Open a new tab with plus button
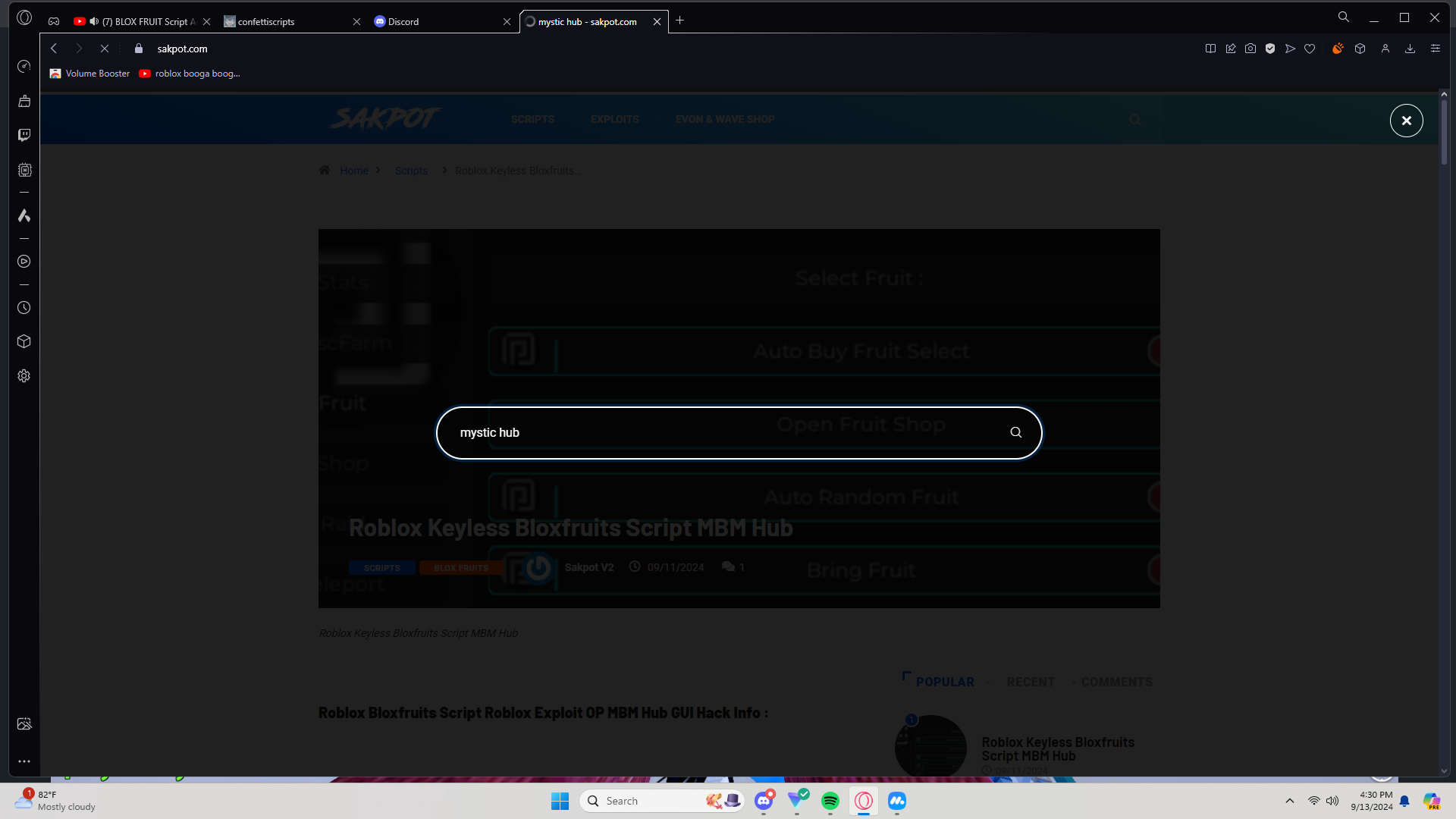 pyautogui.click(x=680, y=20)
